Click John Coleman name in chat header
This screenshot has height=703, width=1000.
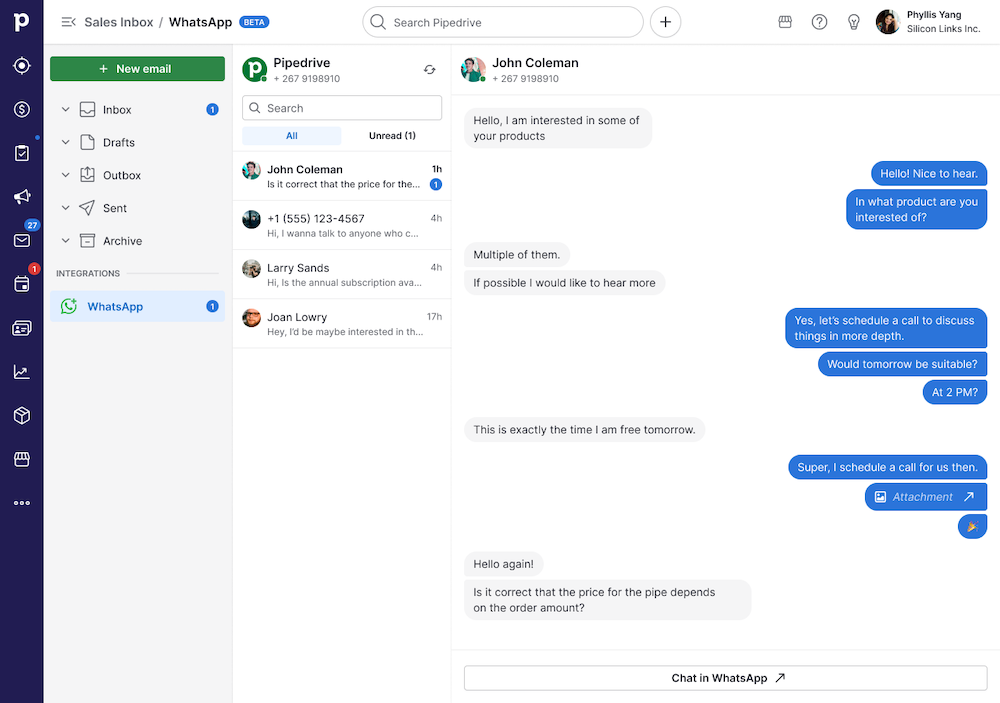[x=535, y=63]
